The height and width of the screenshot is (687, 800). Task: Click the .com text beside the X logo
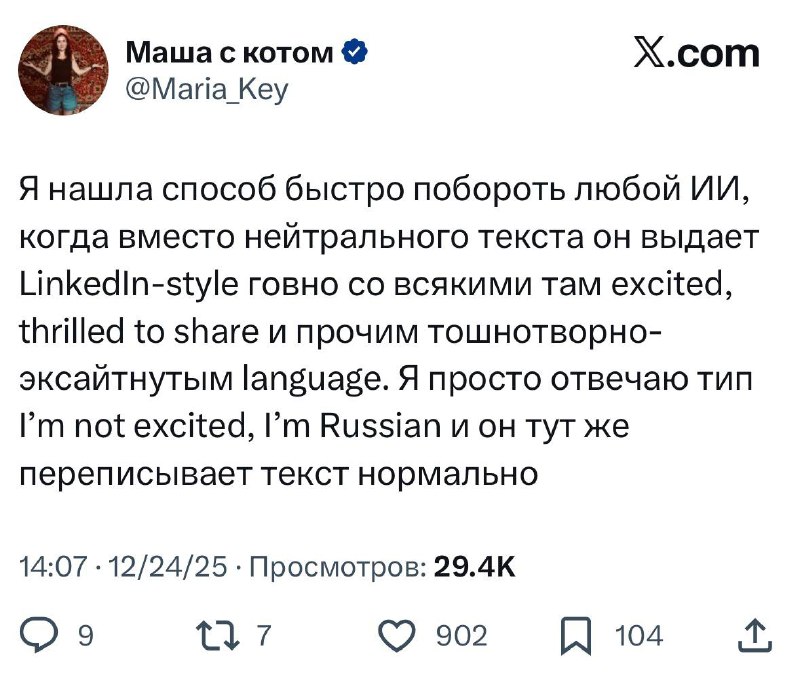[x=719, y=52]
